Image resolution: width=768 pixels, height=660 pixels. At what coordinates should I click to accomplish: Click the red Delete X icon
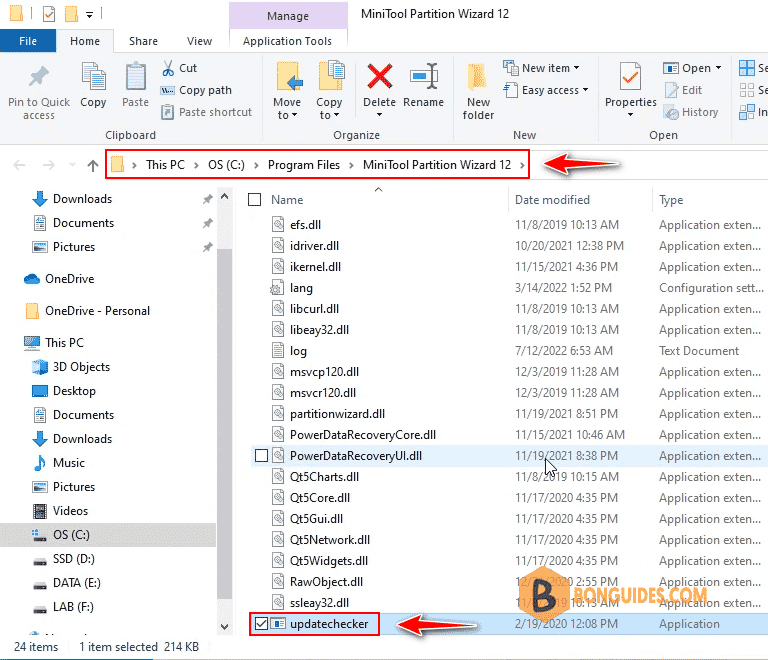(380, 76)
